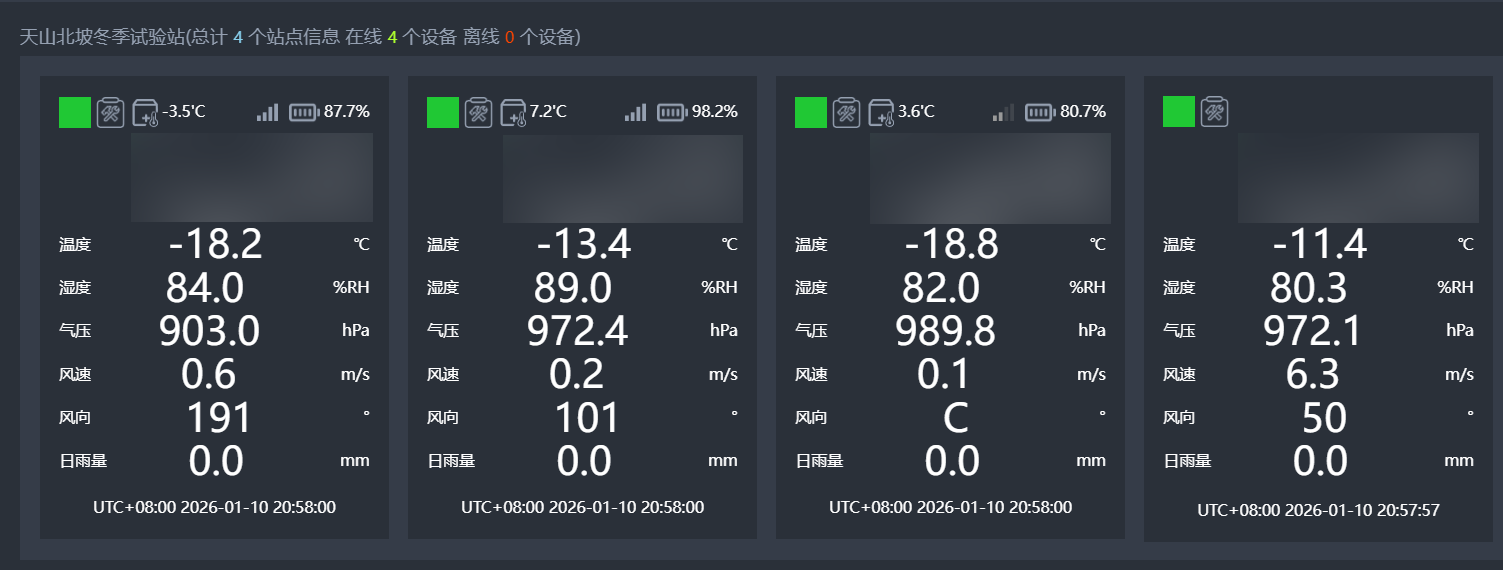The image size is (1503, 570).
Task: Click the battery icon showing 80.7%
Action: pos(1039,112)
